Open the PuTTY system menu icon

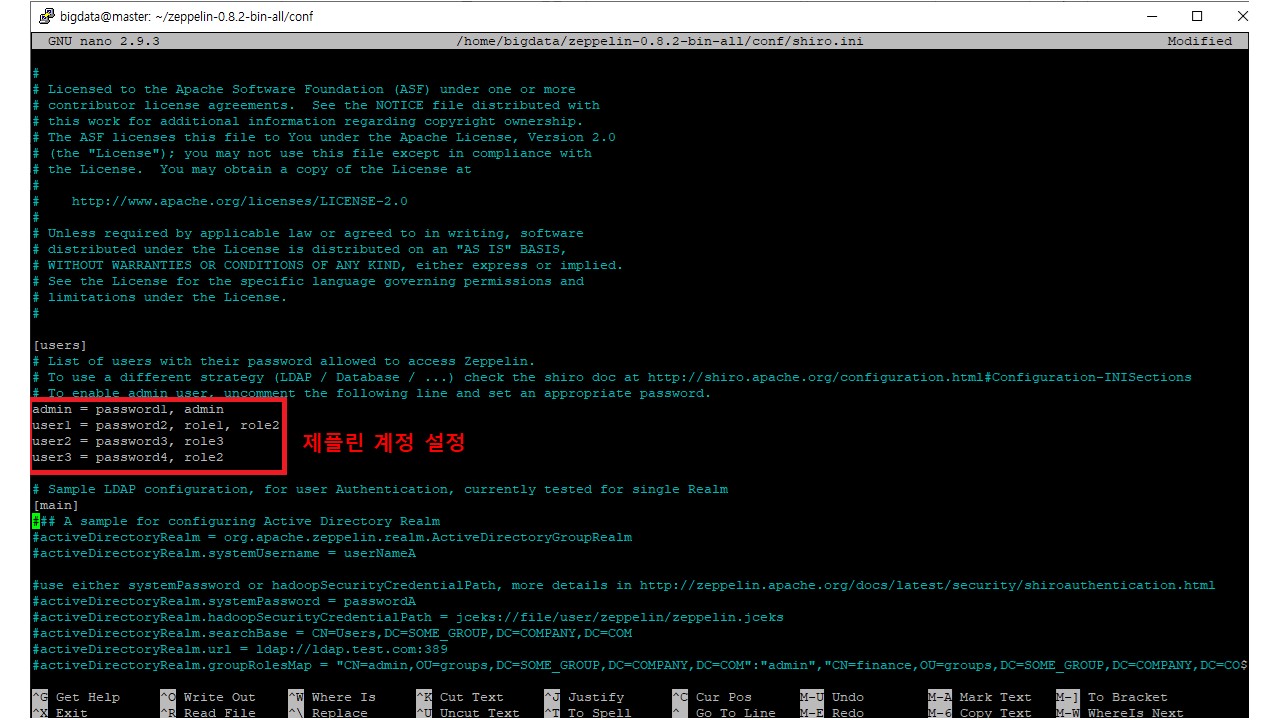click(x=47, y=16)
